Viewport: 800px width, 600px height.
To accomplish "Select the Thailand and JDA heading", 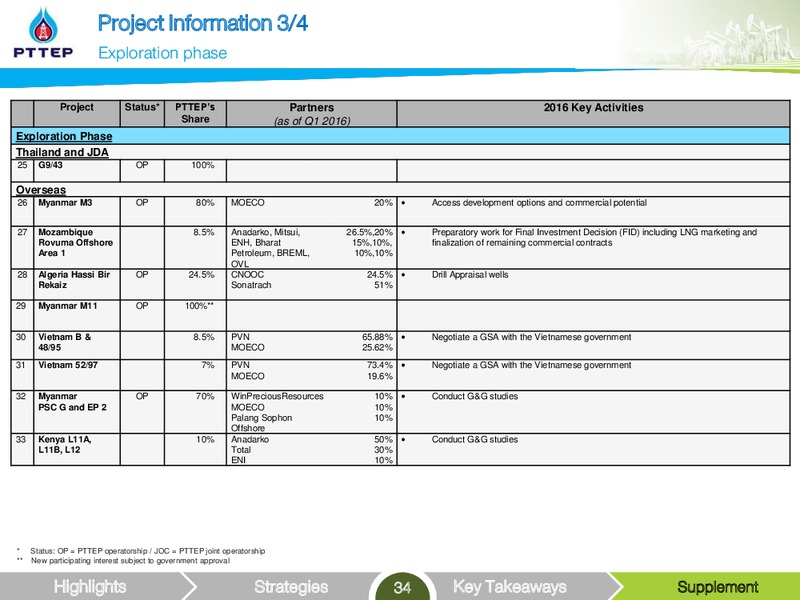I will pyautogui.click(x=62, y=152).
